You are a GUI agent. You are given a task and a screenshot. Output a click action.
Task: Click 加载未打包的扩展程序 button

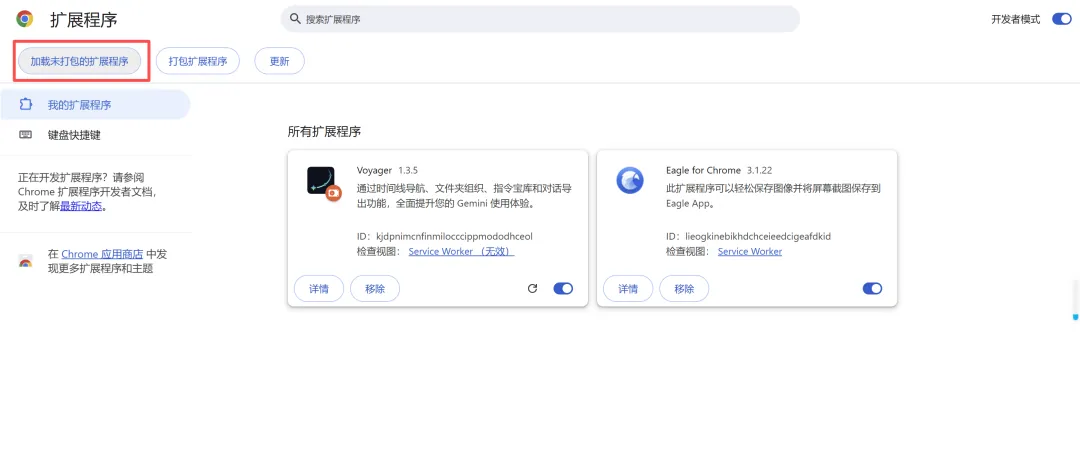79,61
